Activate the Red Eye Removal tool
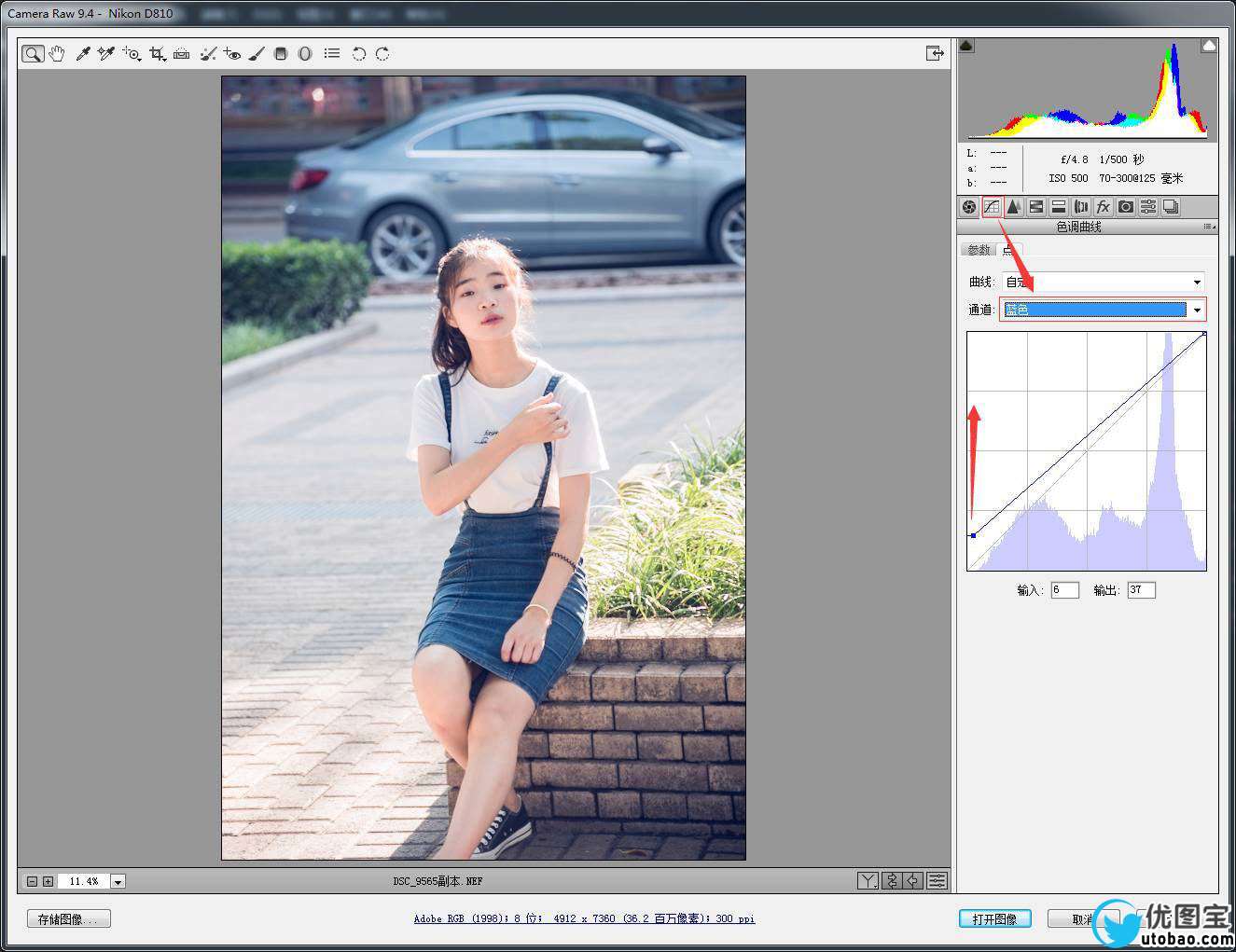Screen dimensions: 1236x952 click(232, 54)
